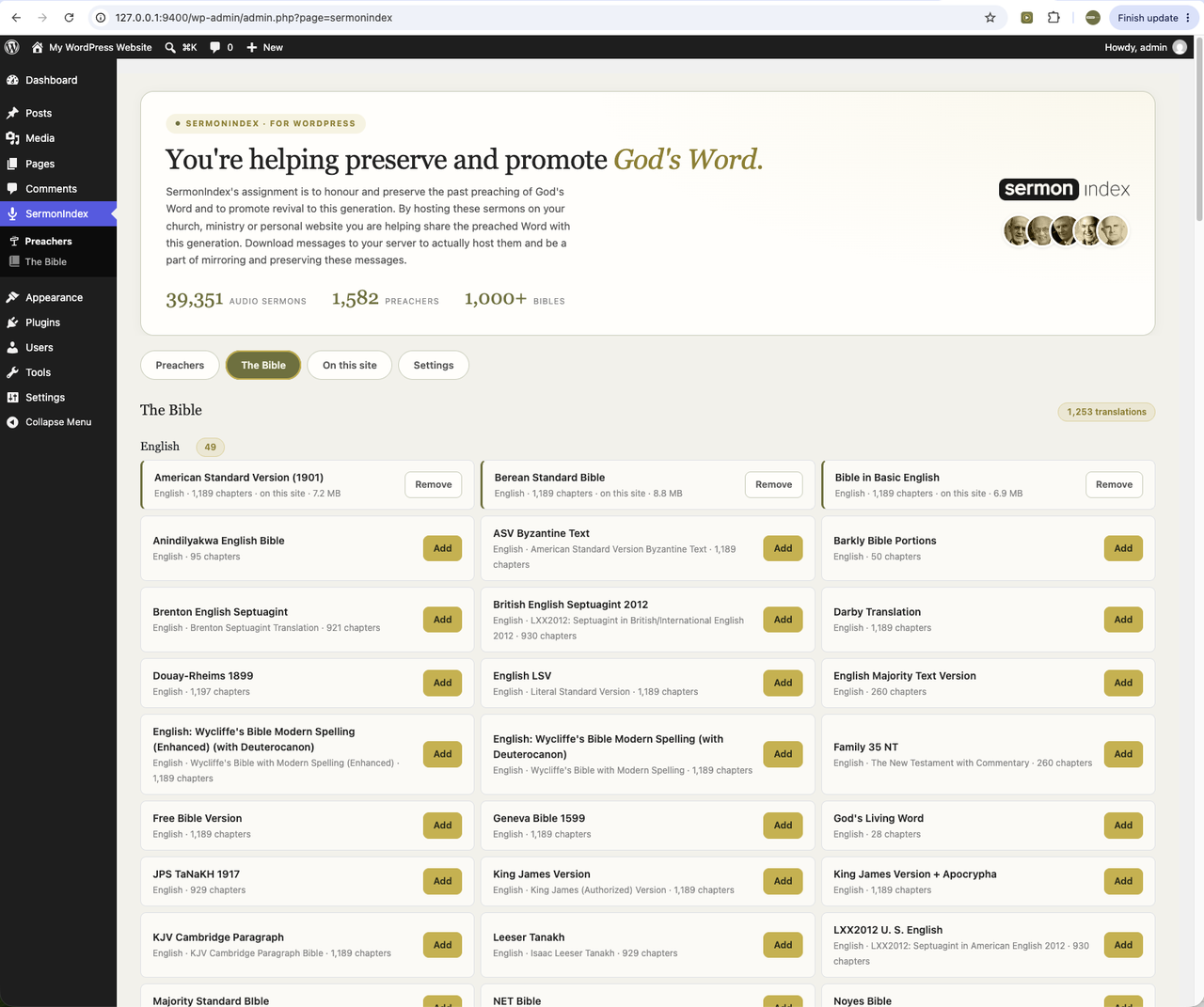Open the site home icon
1204x1007 pixels.
37,47
